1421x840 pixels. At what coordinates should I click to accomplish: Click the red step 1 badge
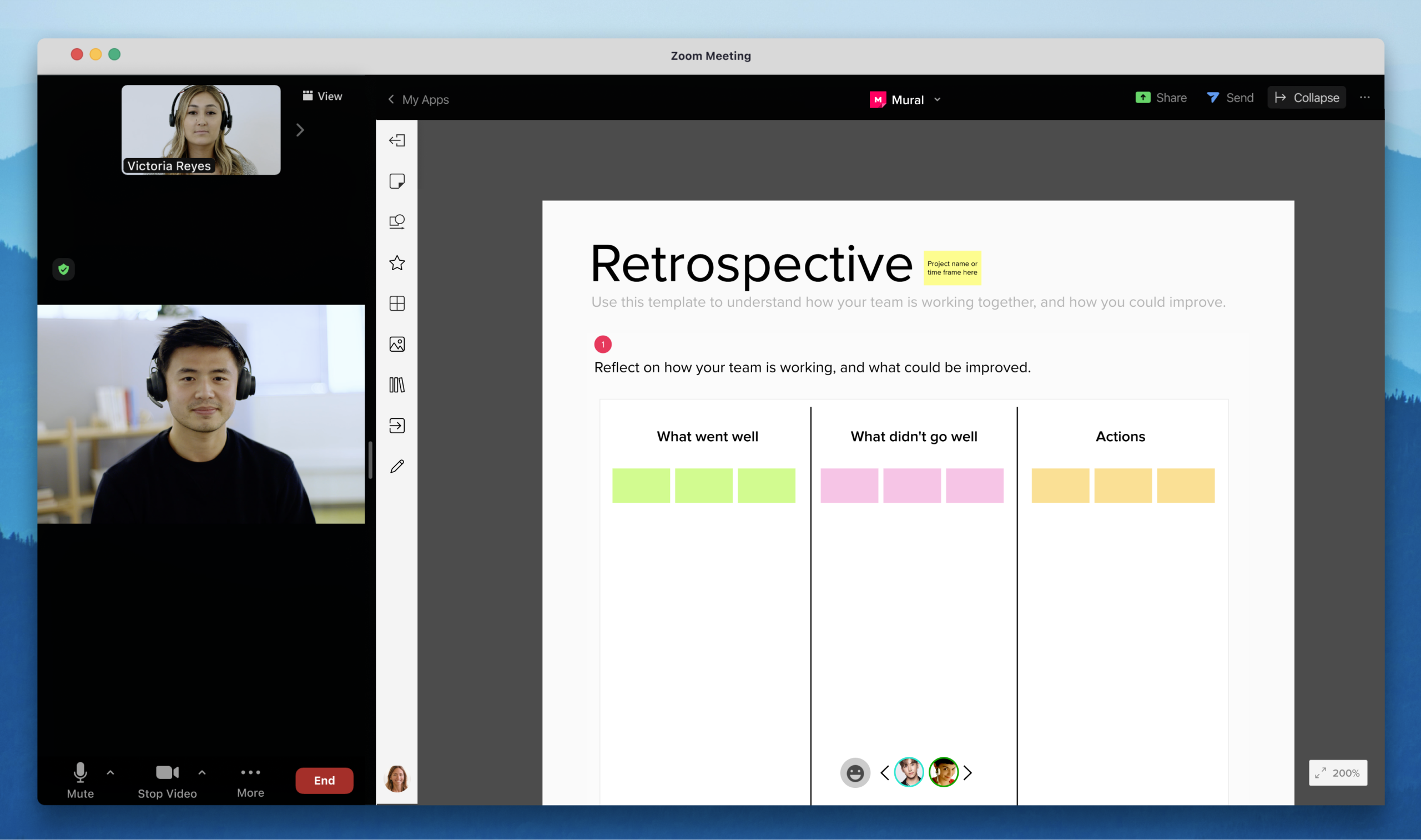pyautogui.click(x=603, y=344)
